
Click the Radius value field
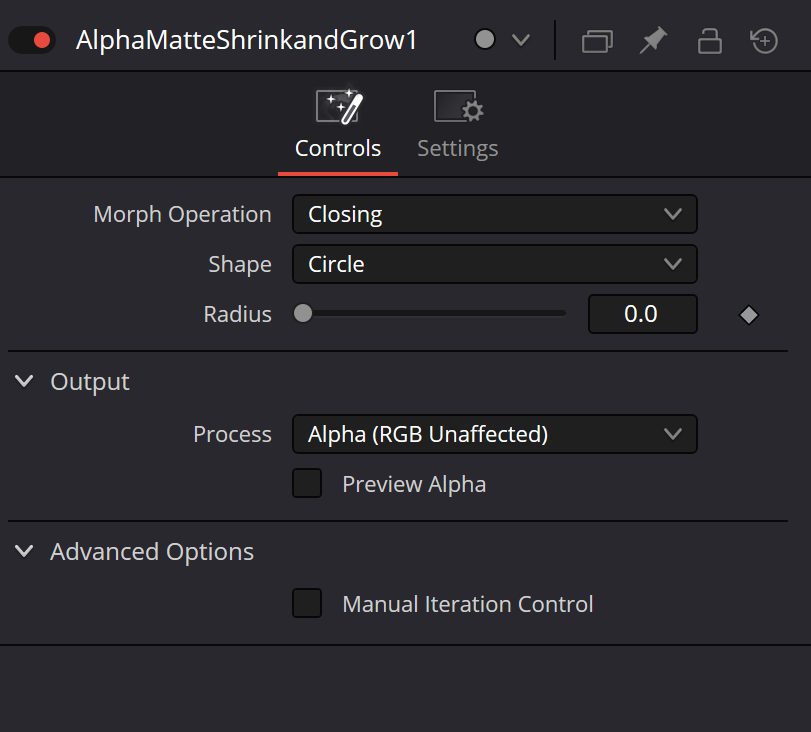coord(642,314)
